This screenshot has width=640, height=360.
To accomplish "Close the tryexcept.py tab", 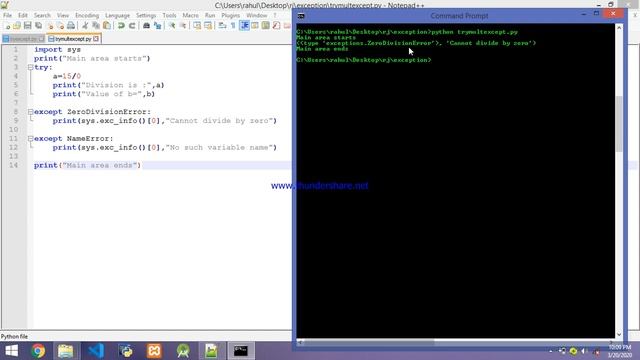I will 41,39.
